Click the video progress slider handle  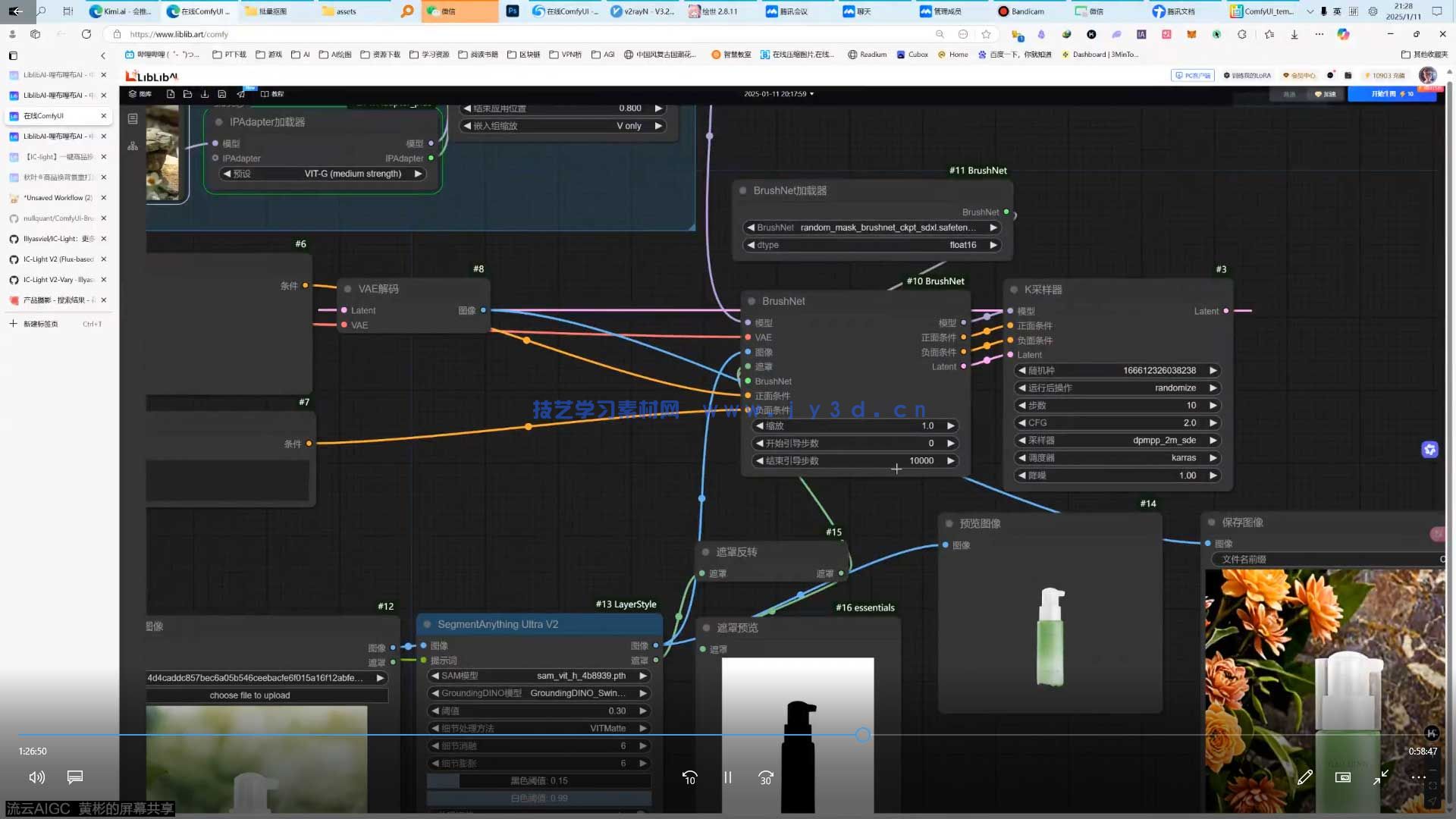click(x=863, y=735)
